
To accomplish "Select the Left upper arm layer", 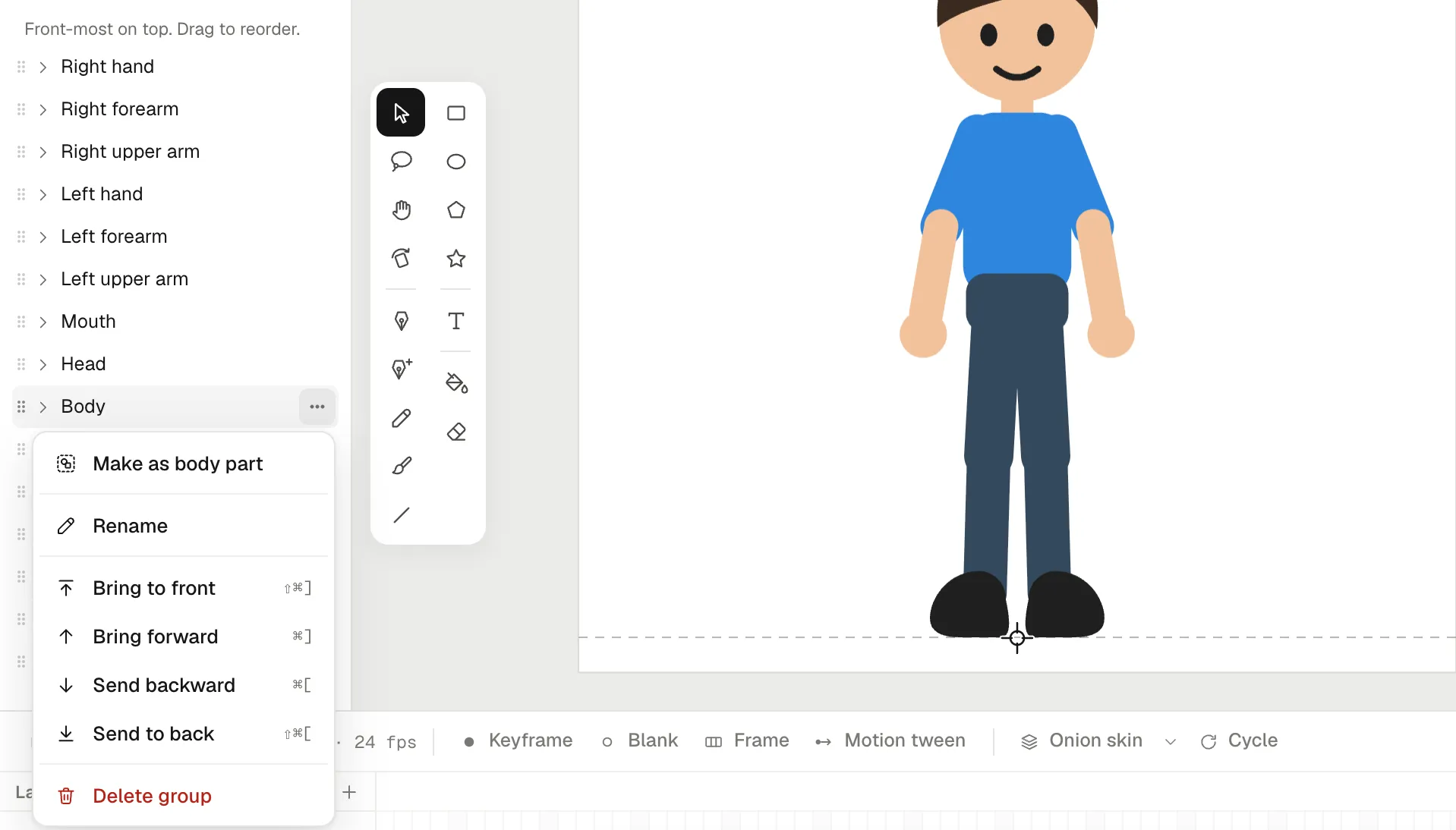I will (x=175, y=279).
